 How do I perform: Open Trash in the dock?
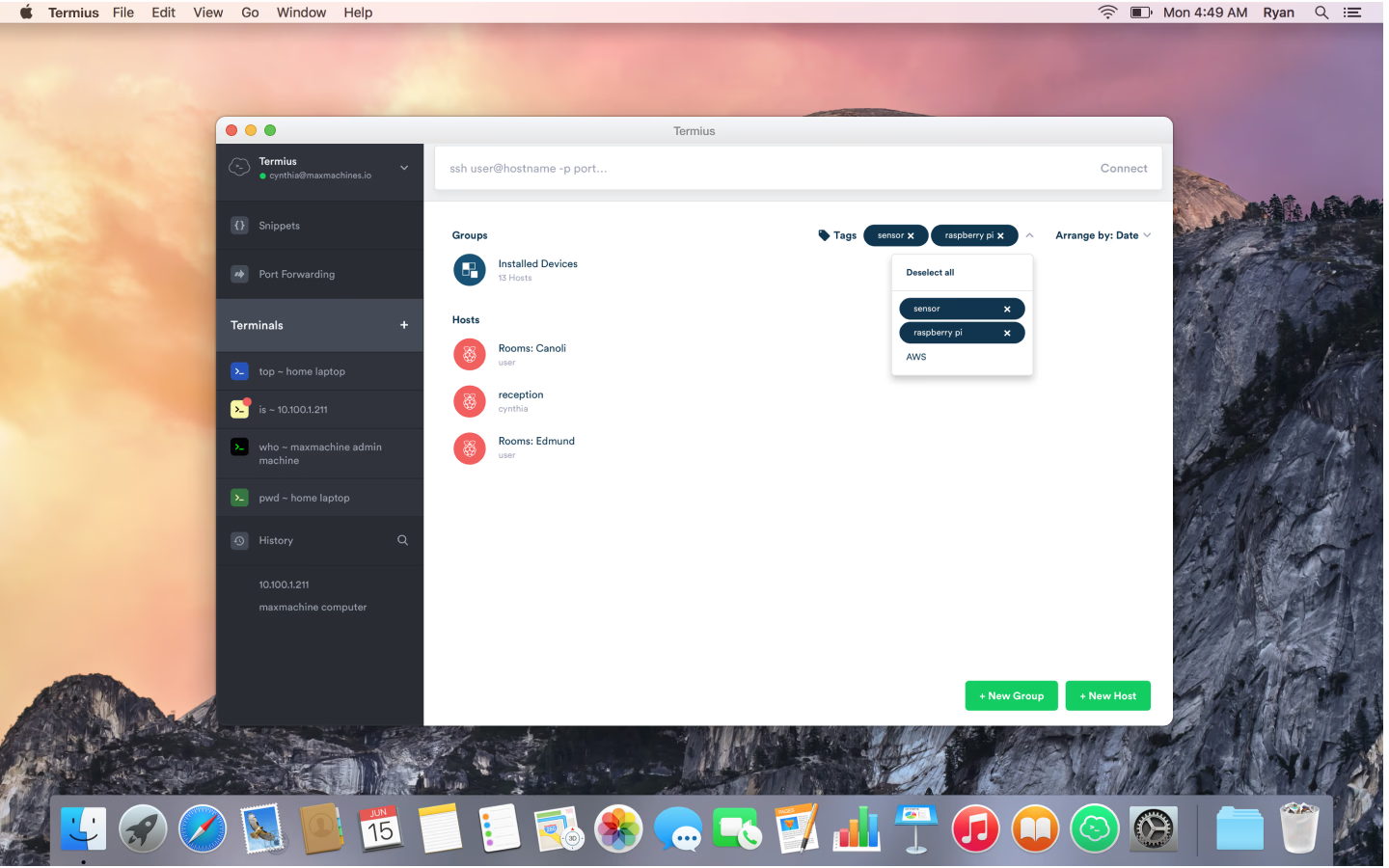click(x=1299, y=829)
